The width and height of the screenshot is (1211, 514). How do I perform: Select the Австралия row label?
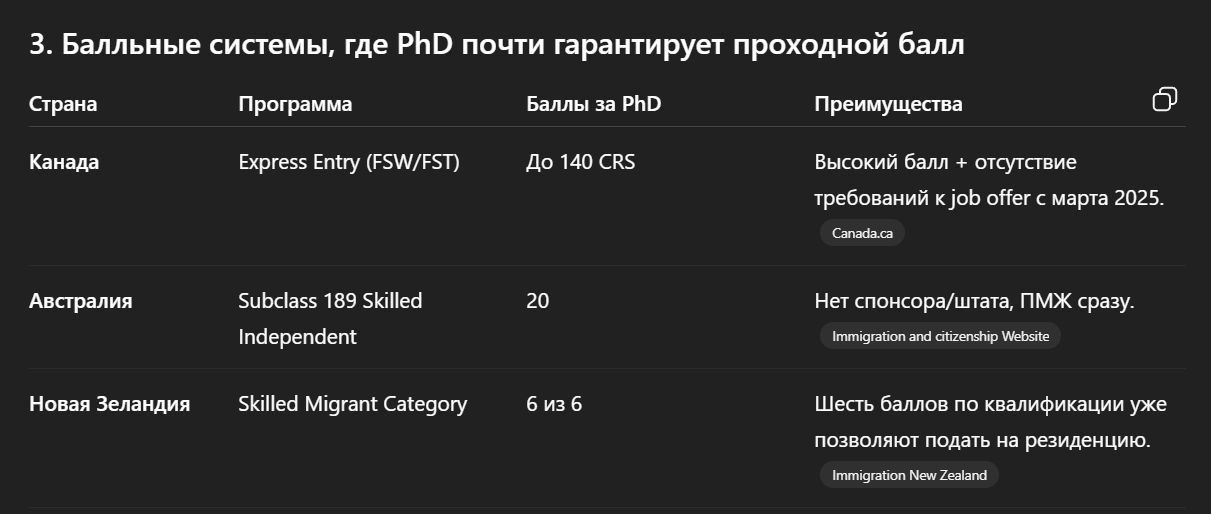(x=80, y=300)
